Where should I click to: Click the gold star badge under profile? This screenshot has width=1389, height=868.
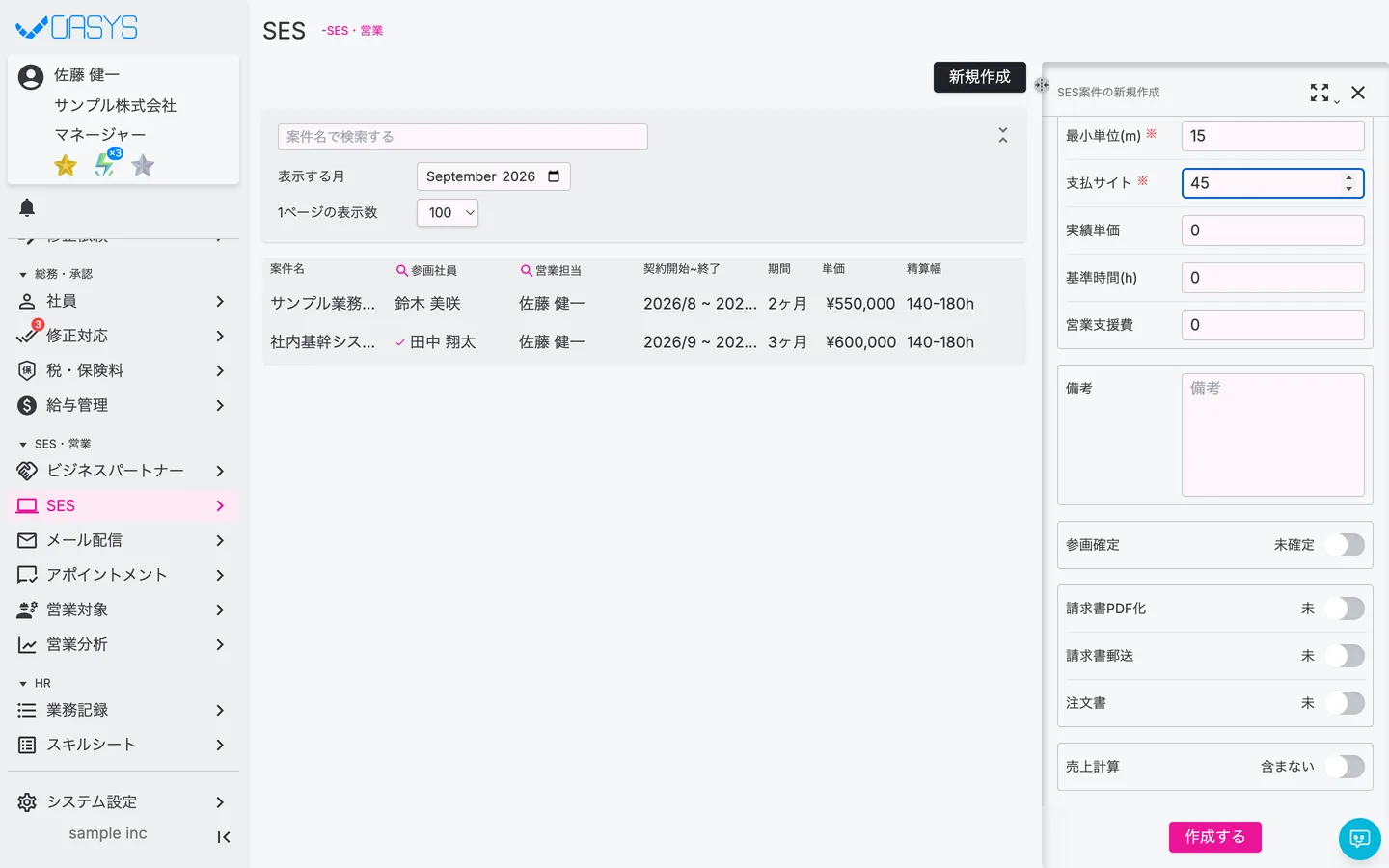[66, 166]
